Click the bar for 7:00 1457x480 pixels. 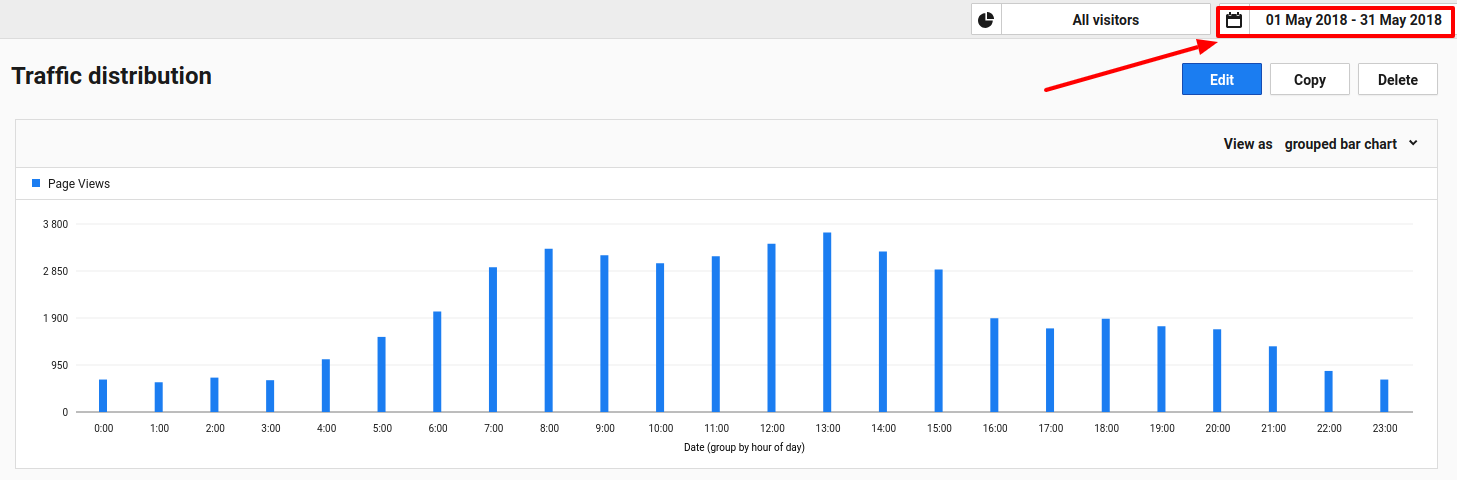[493, 340]
